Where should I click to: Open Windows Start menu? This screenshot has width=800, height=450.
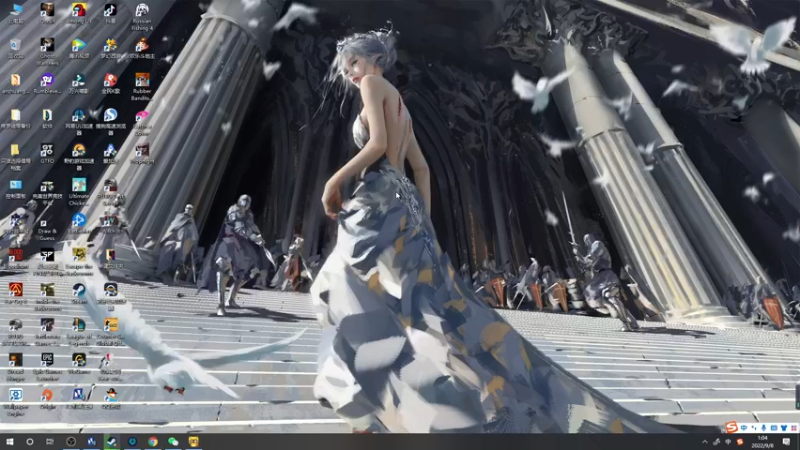coord(10,441)
